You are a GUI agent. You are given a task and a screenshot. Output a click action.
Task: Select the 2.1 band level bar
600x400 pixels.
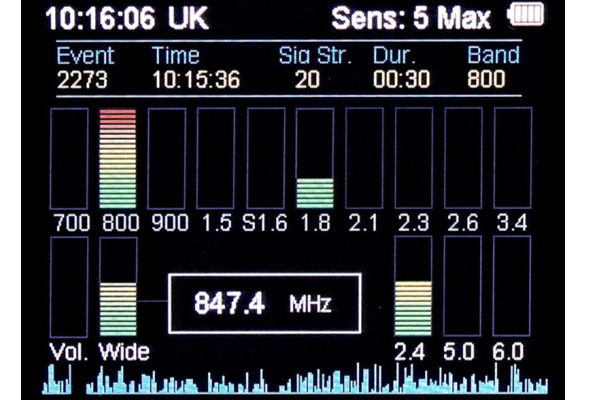pos(364,158)
